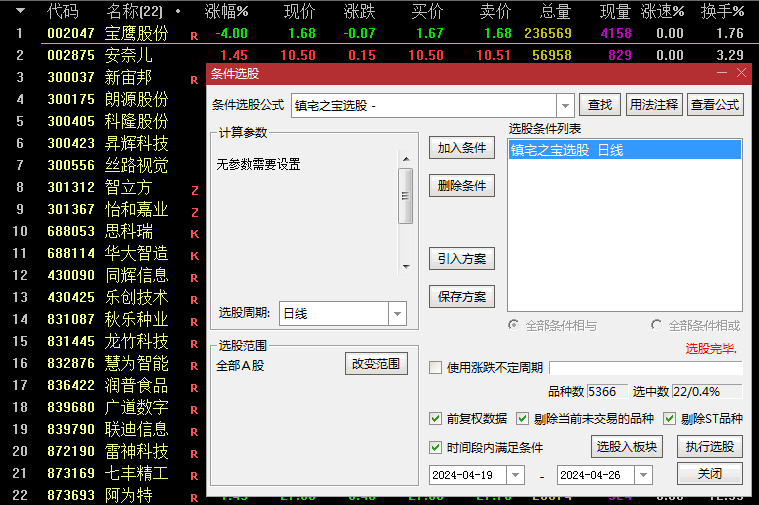Image resolution: width=759 pixels, height=505 pixels.
Task: Select 镇宅之宝选股 日线 in condition list
Action: coord(624,150)
